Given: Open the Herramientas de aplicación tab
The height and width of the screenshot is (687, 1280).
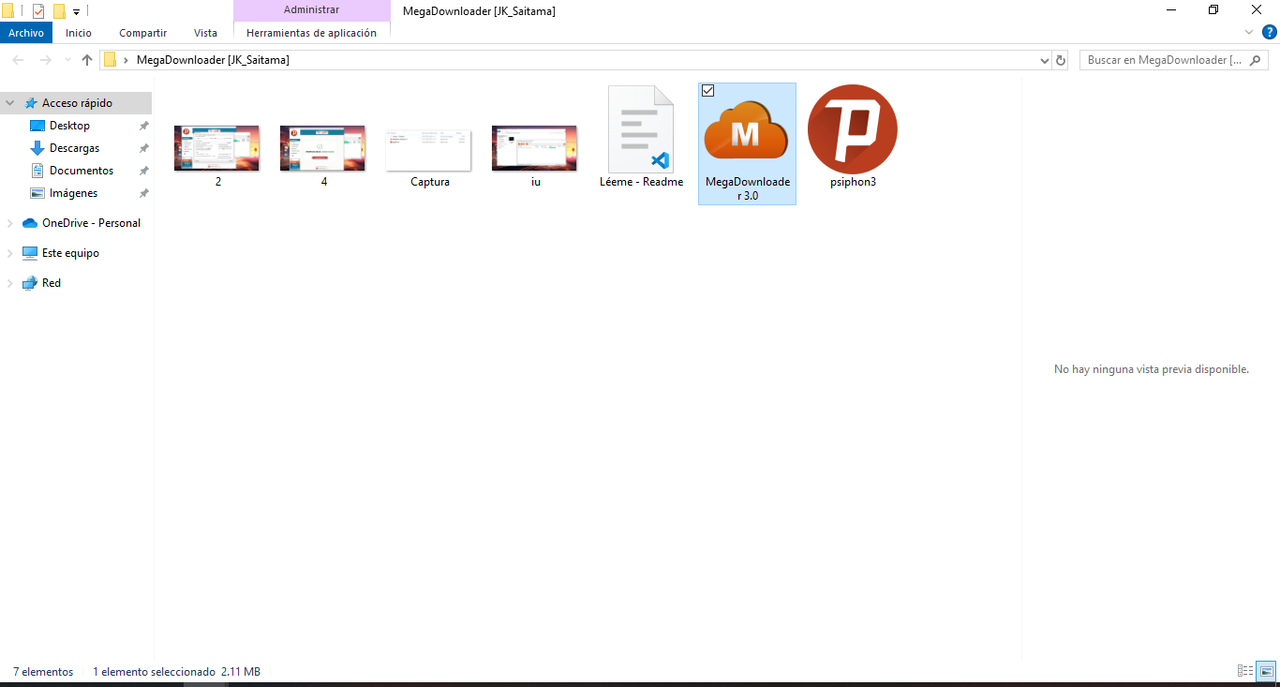Looking at the screenshot, I should (x=311, y=33).
